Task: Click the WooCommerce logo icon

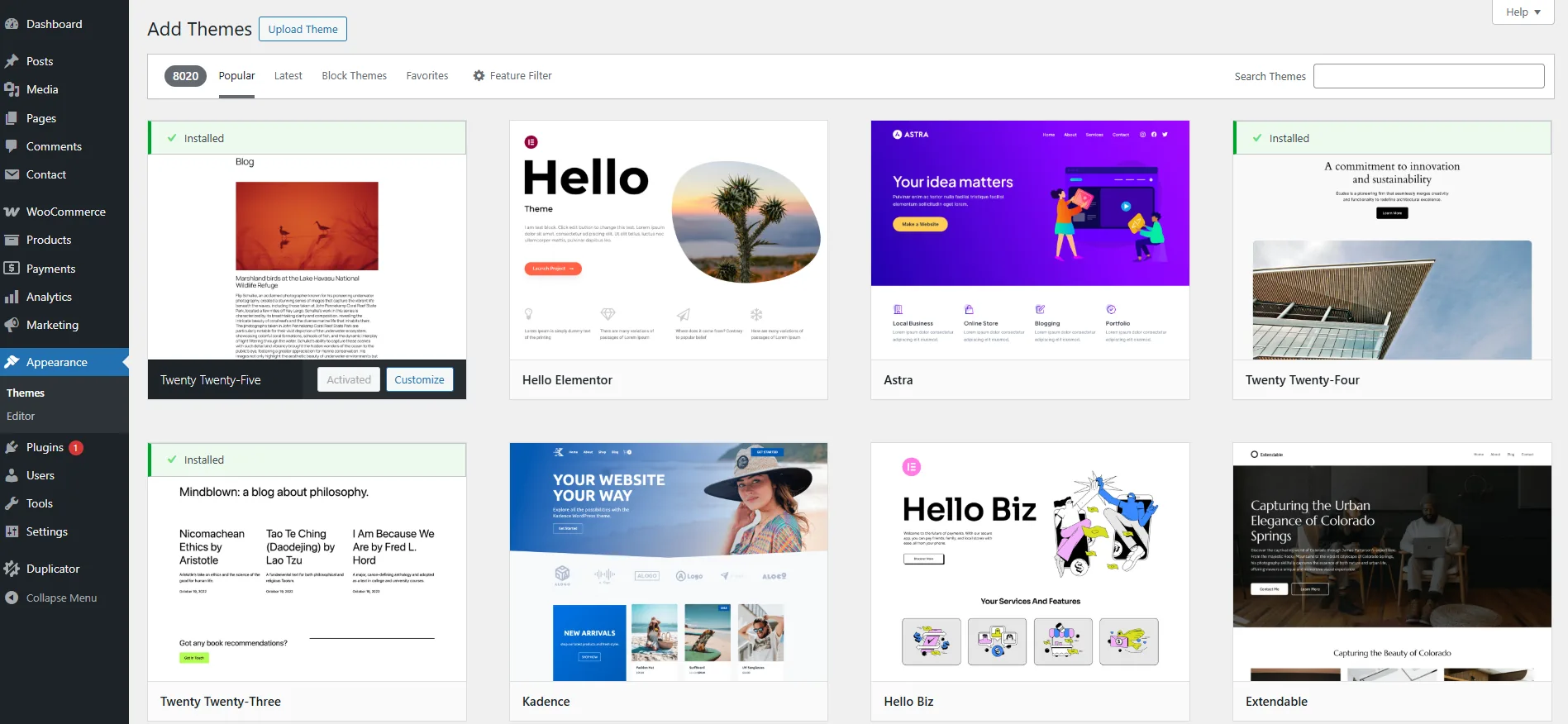Action: point(12,212)
